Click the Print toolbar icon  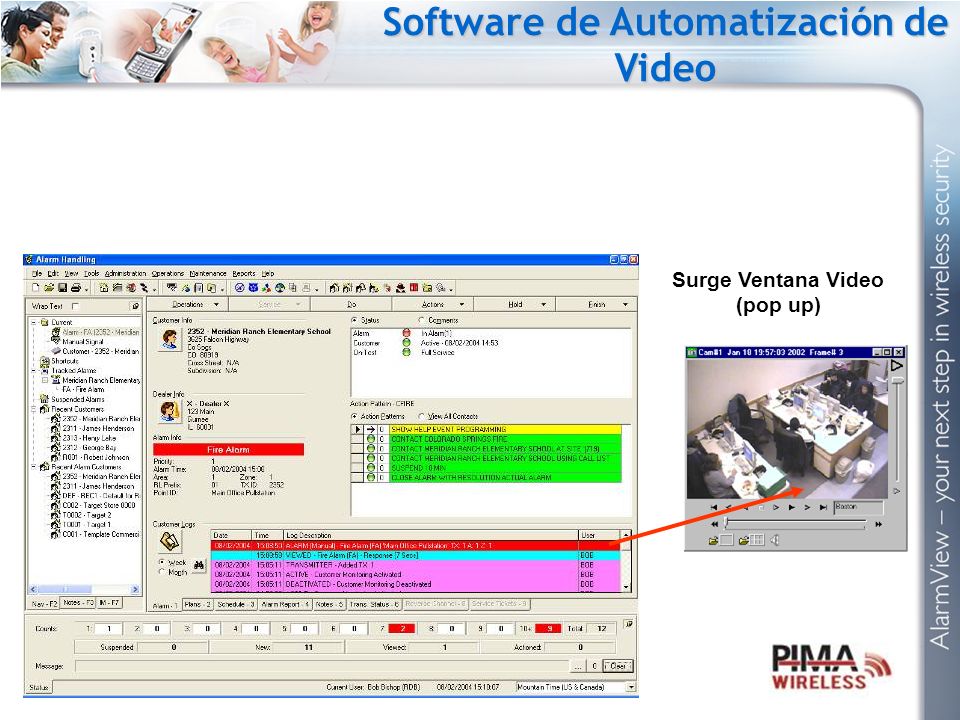[76, 287]
